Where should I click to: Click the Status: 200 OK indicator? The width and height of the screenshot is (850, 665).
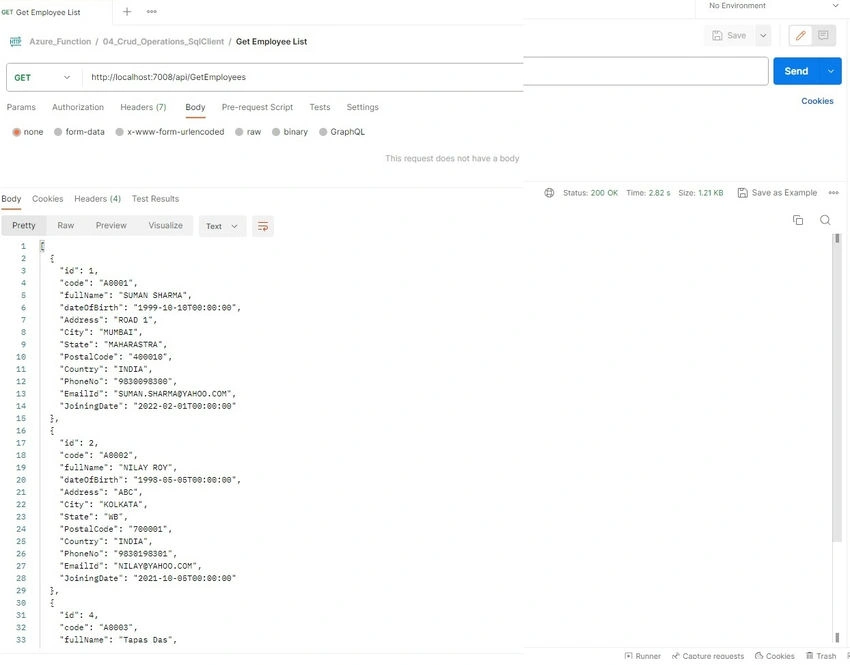590,193
